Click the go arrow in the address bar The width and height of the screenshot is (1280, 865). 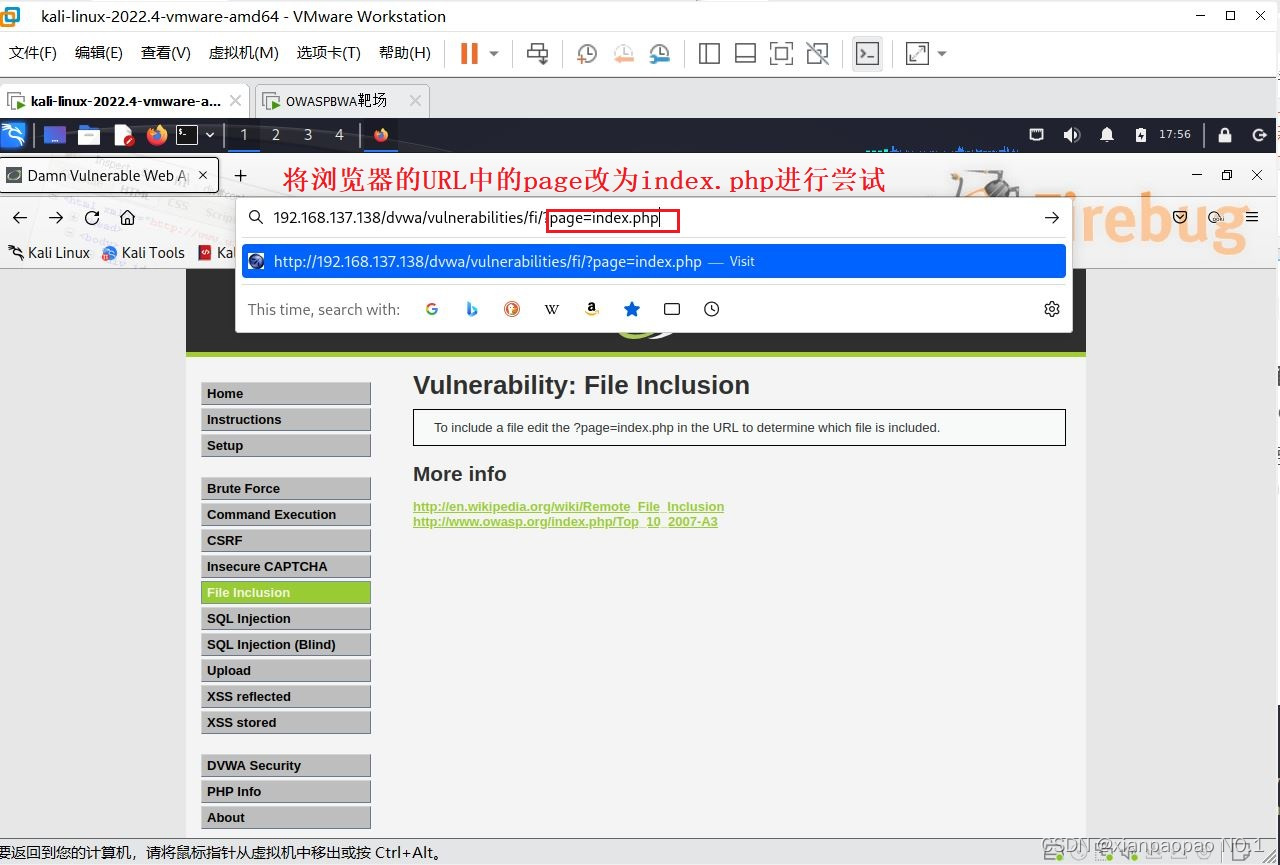point(1051,218)
